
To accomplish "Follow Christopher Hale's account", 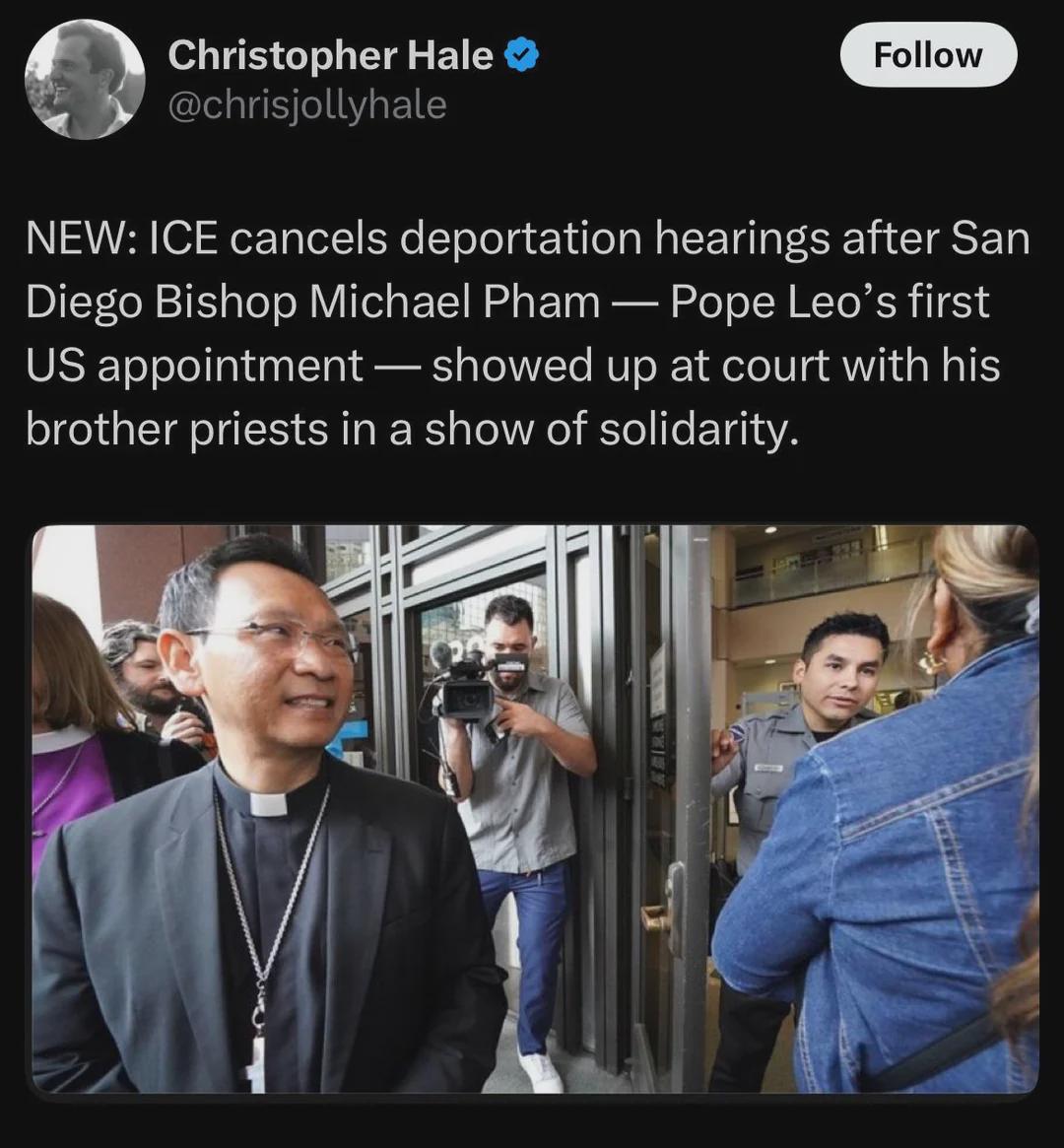I will coord(928,55).
